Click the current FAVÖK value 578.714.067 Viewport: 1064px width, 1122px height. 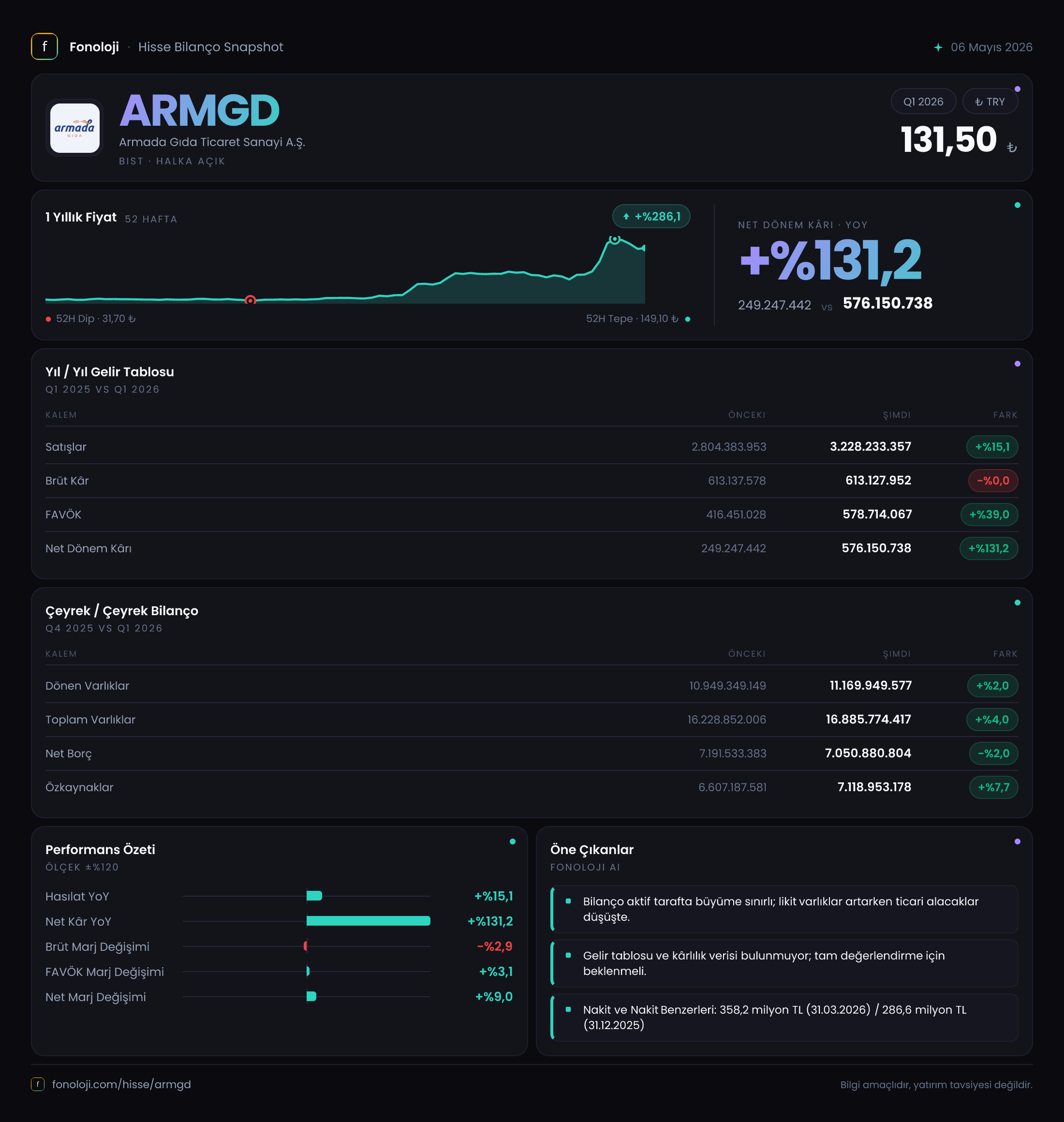coord(877,515)
